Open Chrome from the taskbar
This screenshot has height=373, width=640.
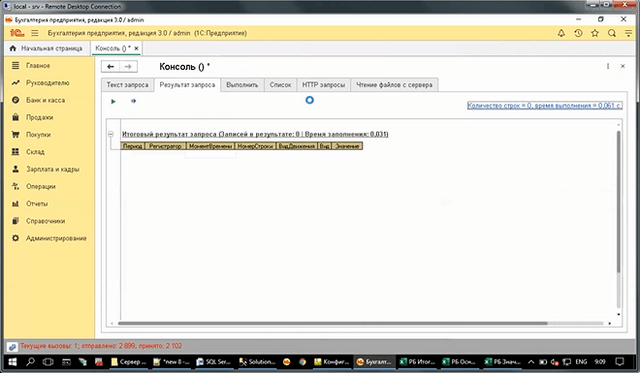coord(302,362)
